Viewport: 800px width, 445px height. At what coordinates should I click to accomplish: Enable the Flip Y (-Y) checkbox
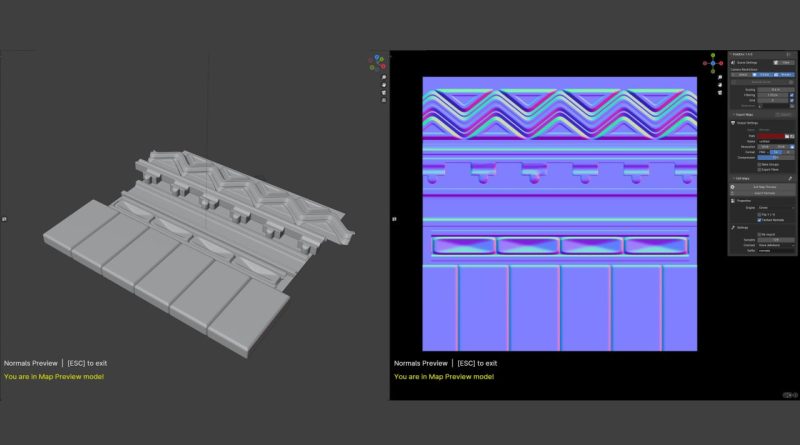pyautogui.click(x=759, y=215)
